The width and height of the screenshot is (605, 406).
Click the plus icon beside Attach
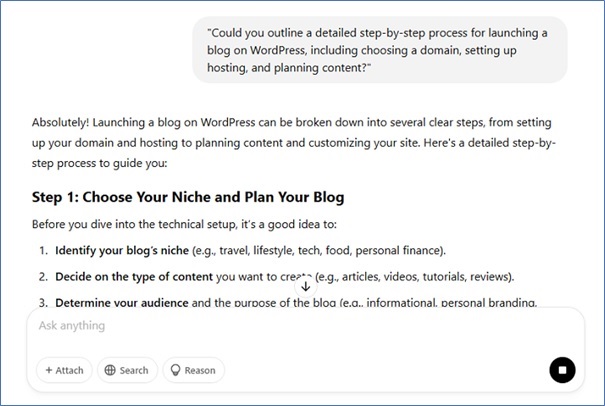tap(47, 371)
